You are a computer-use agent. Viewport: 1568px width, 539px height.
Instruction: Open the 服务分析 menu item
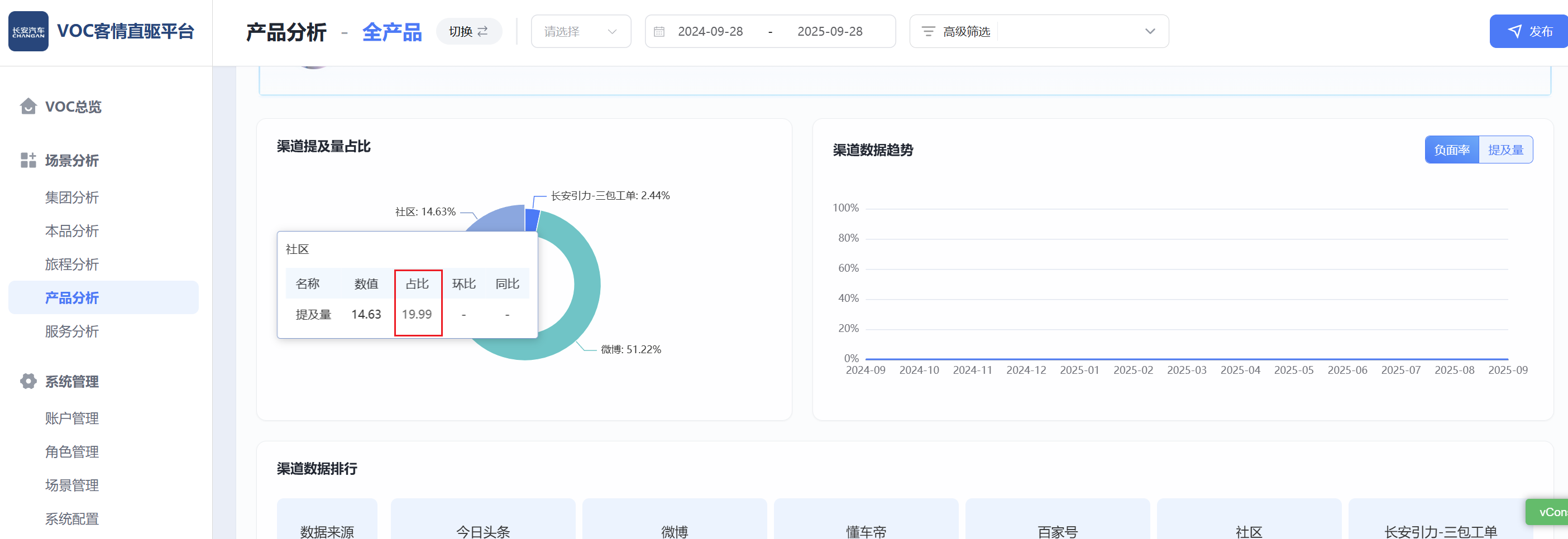(72, 331)
